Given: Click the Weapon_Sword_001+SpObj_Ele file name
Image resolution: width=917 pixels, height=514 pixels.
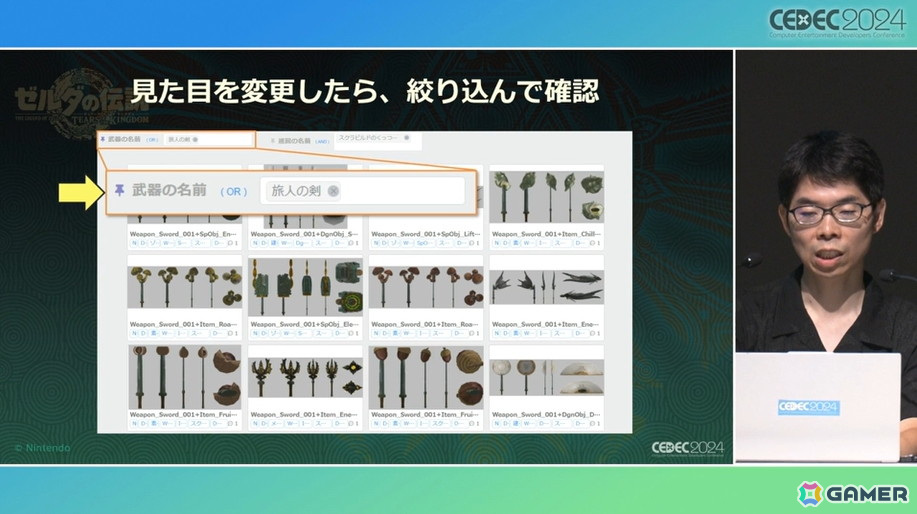Looking at the screenshot, I should click(x=304, y=324).
